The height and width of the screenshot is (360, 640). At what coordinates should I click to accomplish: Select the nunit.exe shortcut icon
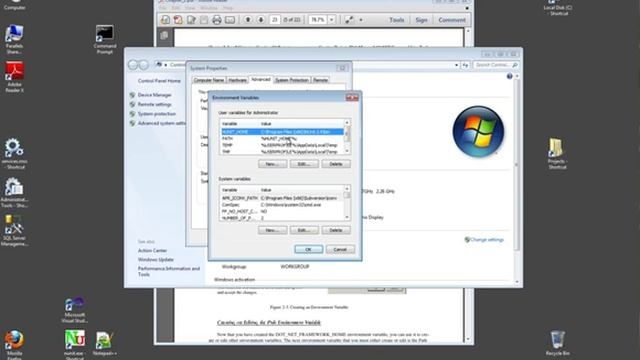[x=74, y=344]
